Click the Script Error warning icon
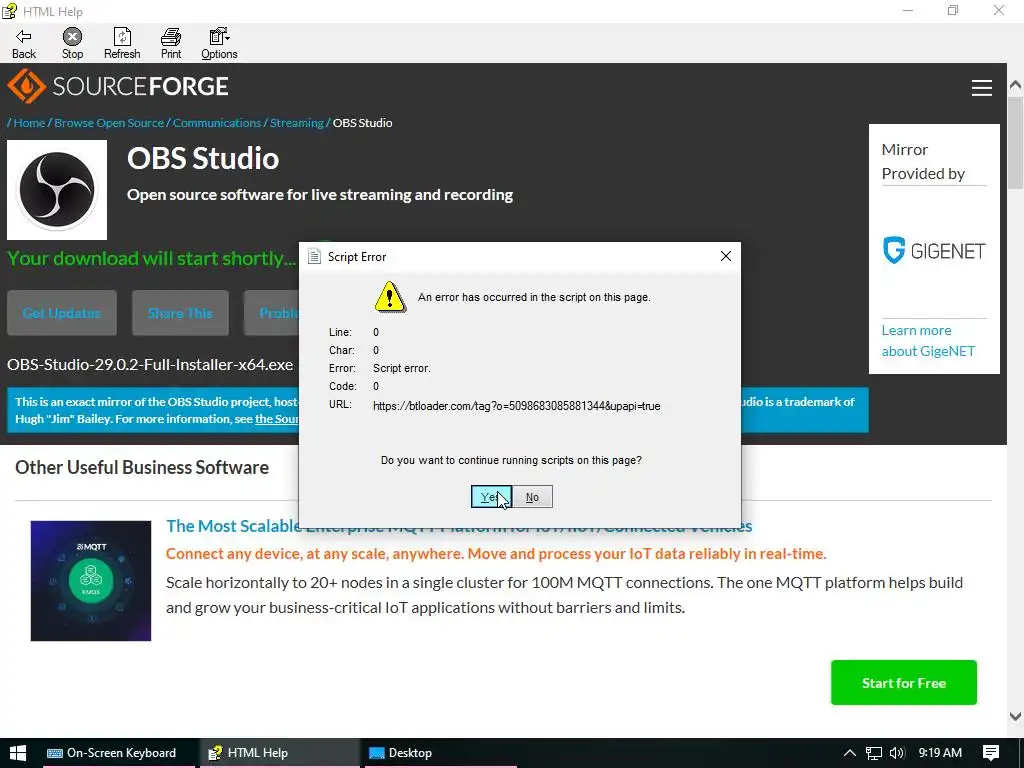 tap(390, 297)
